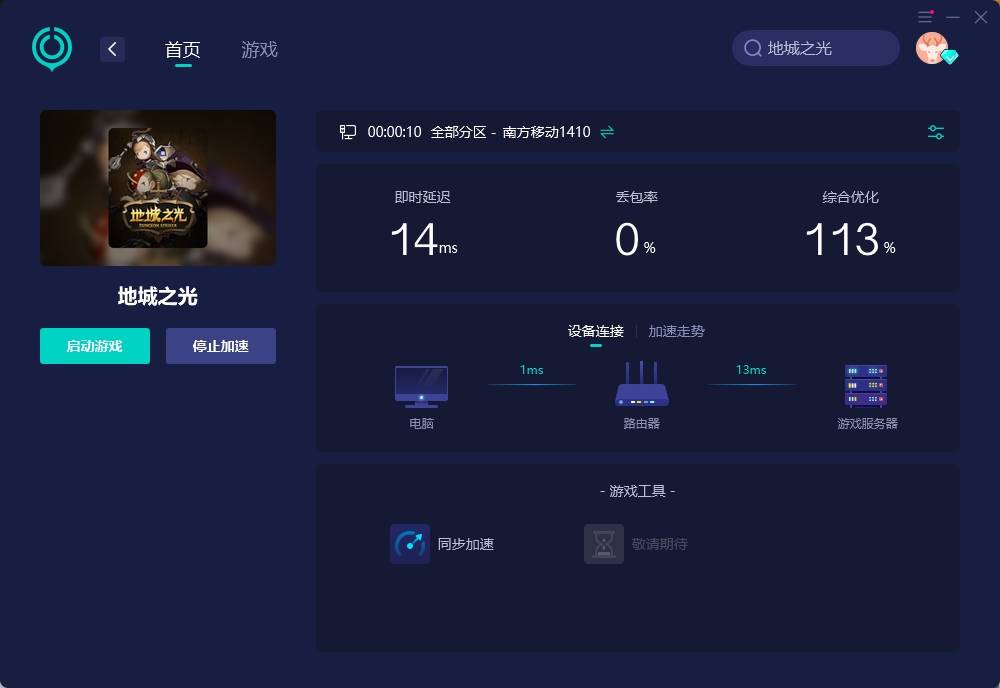Click the 游戏服务器 server icon
The width and height of the screenshot is (1000, 688).
[x=866, y=385]
